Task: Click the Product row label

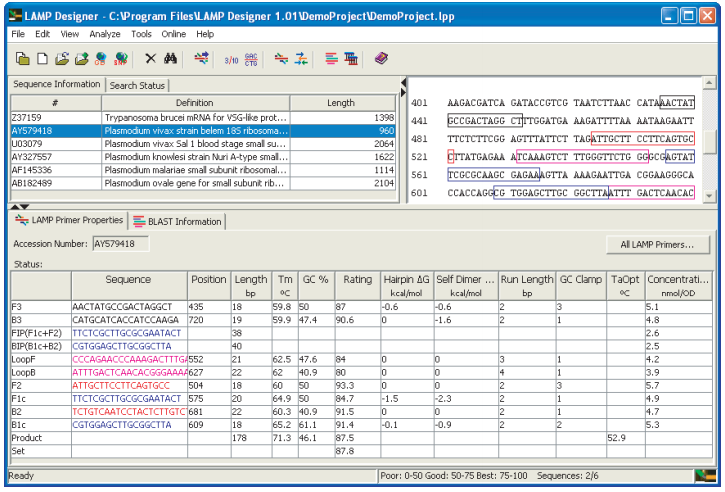Action: click(x=41, y=438)
